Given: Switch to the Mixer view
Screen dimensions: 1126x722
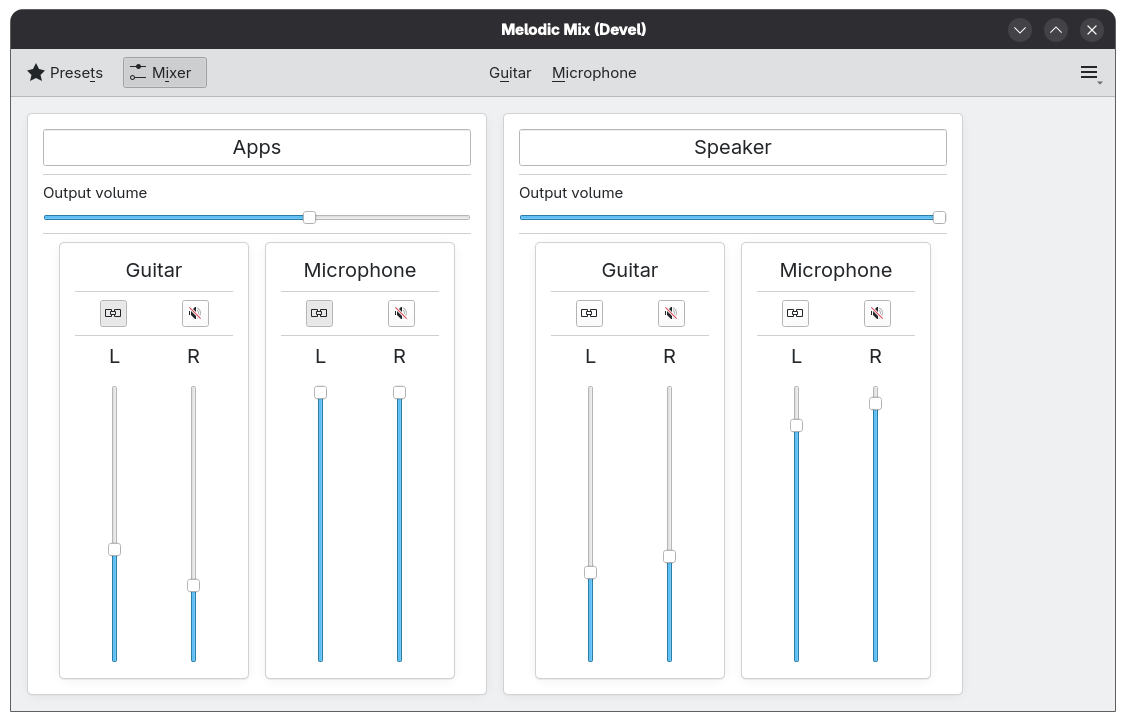Looking at the screenshot, I should tap(165, 73).
